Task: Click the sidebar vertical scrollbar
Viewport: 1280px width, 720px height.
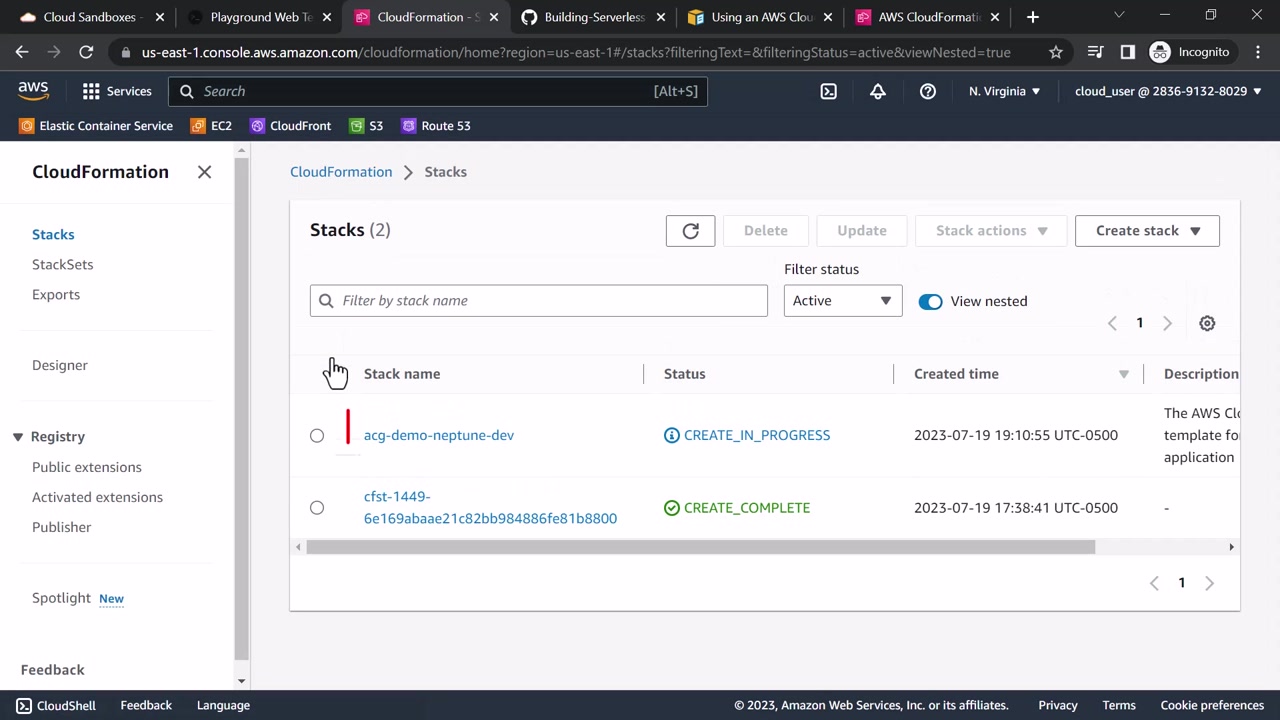Action: click(241, 410)
